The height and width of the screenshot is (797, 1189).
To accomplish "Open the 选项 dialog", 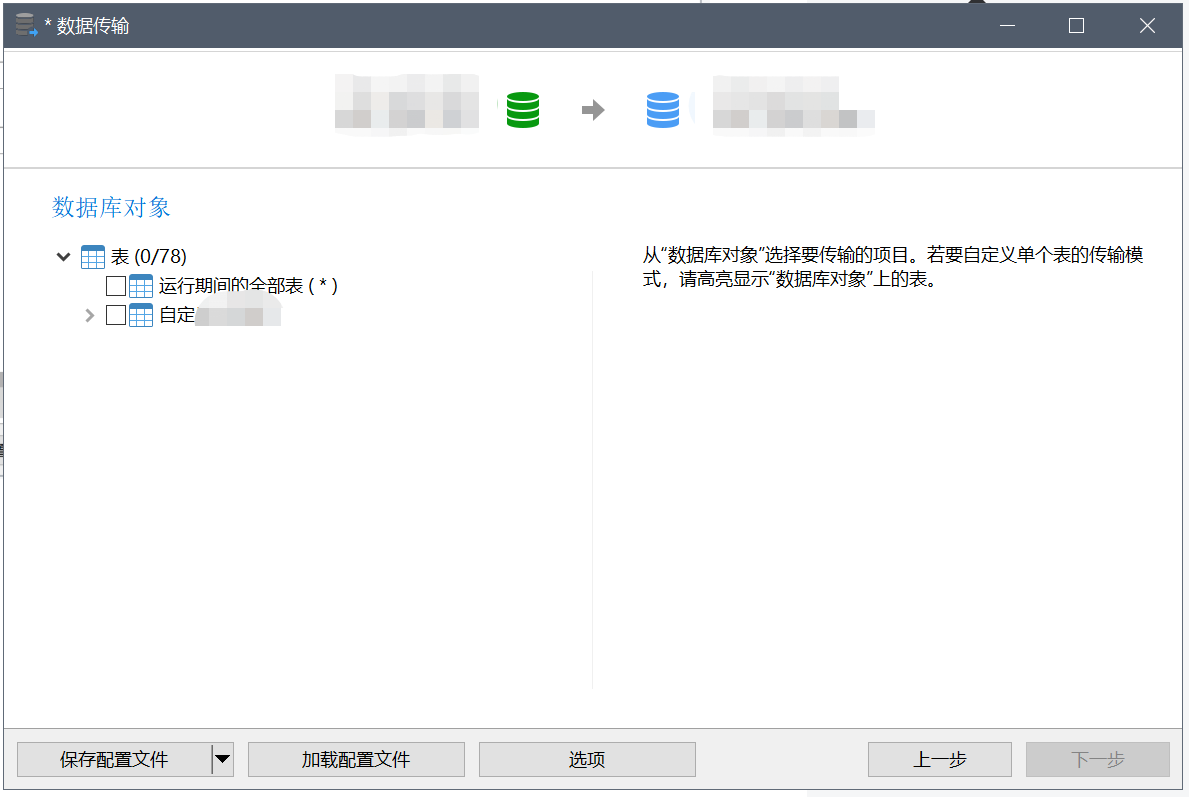I will (587, 759).
